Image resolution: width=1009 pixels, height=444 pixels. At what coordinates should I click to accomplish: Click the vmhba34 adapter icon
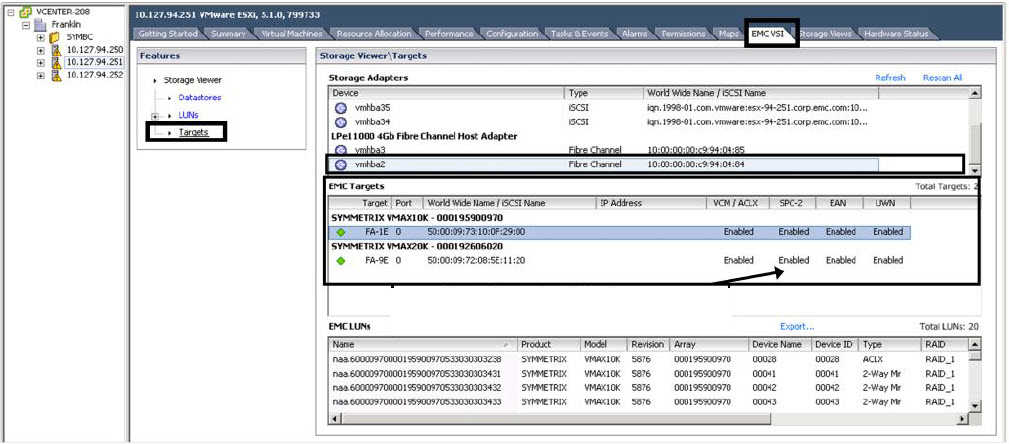[x=341, y=122]
